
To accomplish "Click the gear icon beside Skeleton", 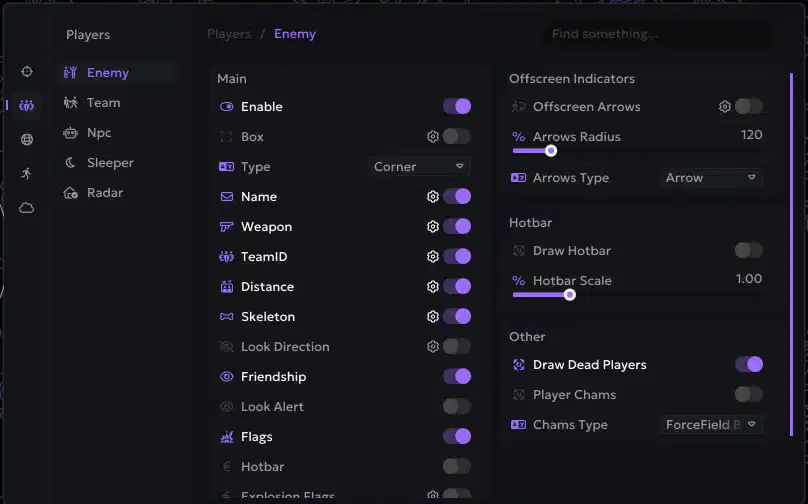I will pyautogui.click(x=433, y=317).
